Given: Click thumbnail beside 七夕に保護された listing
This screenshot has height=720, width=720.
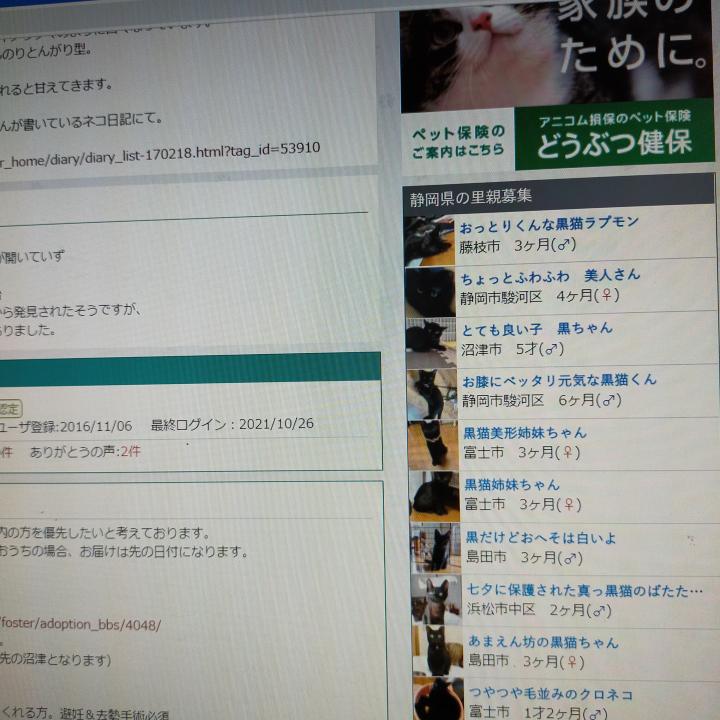Looking at the screenshot, I should coord(436,600).
